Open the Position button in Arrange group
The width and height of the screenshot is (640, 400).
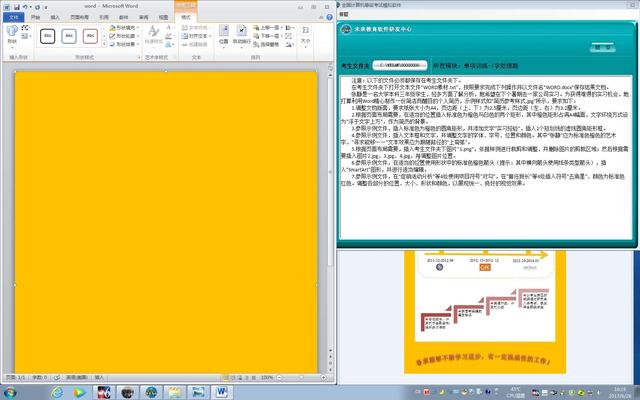pos(223,36)
